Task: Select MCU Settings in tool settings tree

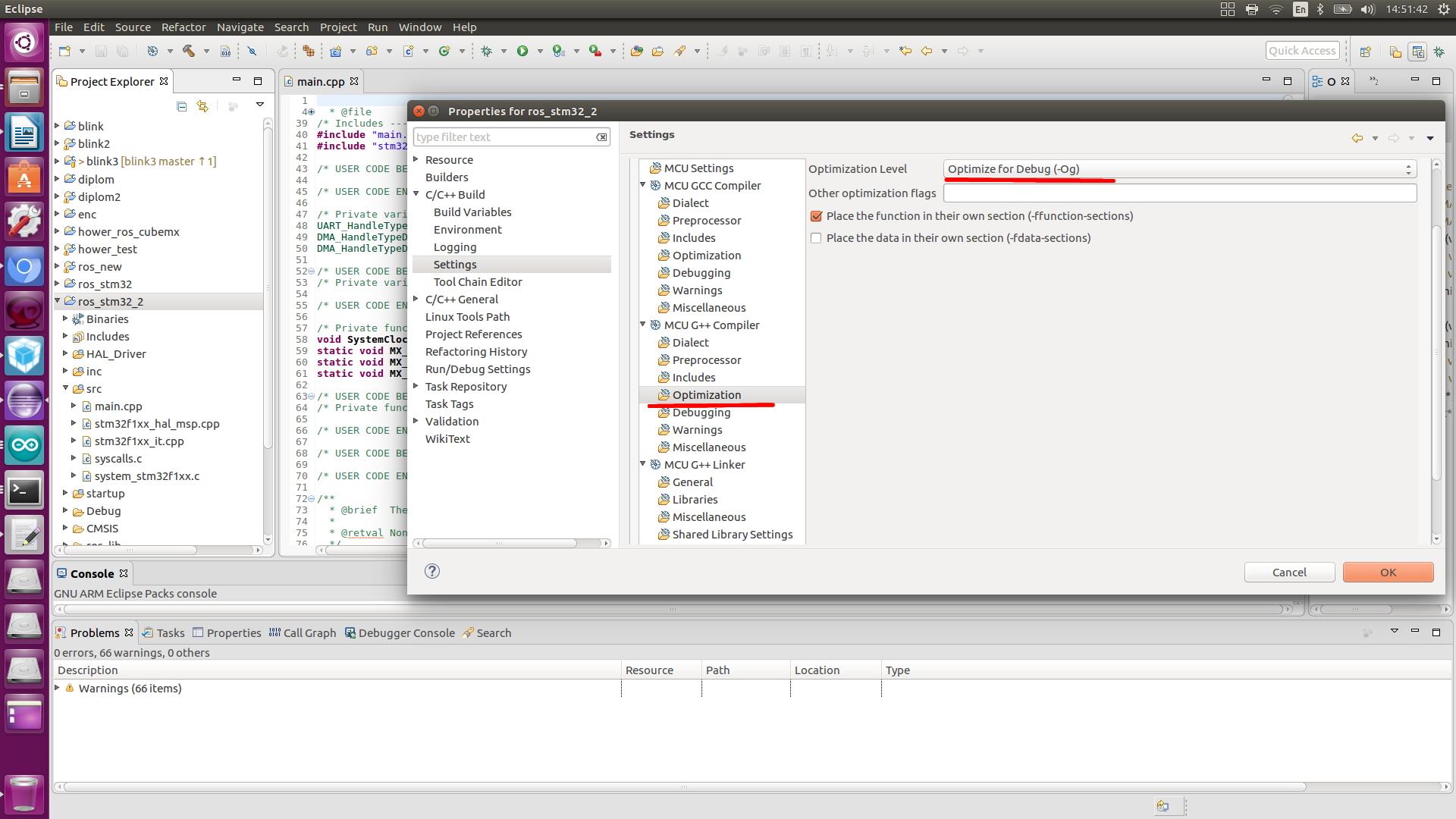Action: click(692, 168)
